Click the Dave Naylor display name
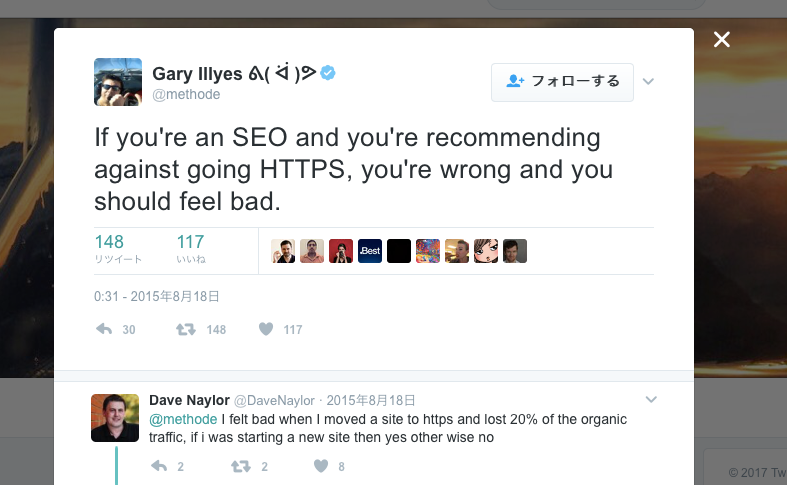 [x=189, y=400]
